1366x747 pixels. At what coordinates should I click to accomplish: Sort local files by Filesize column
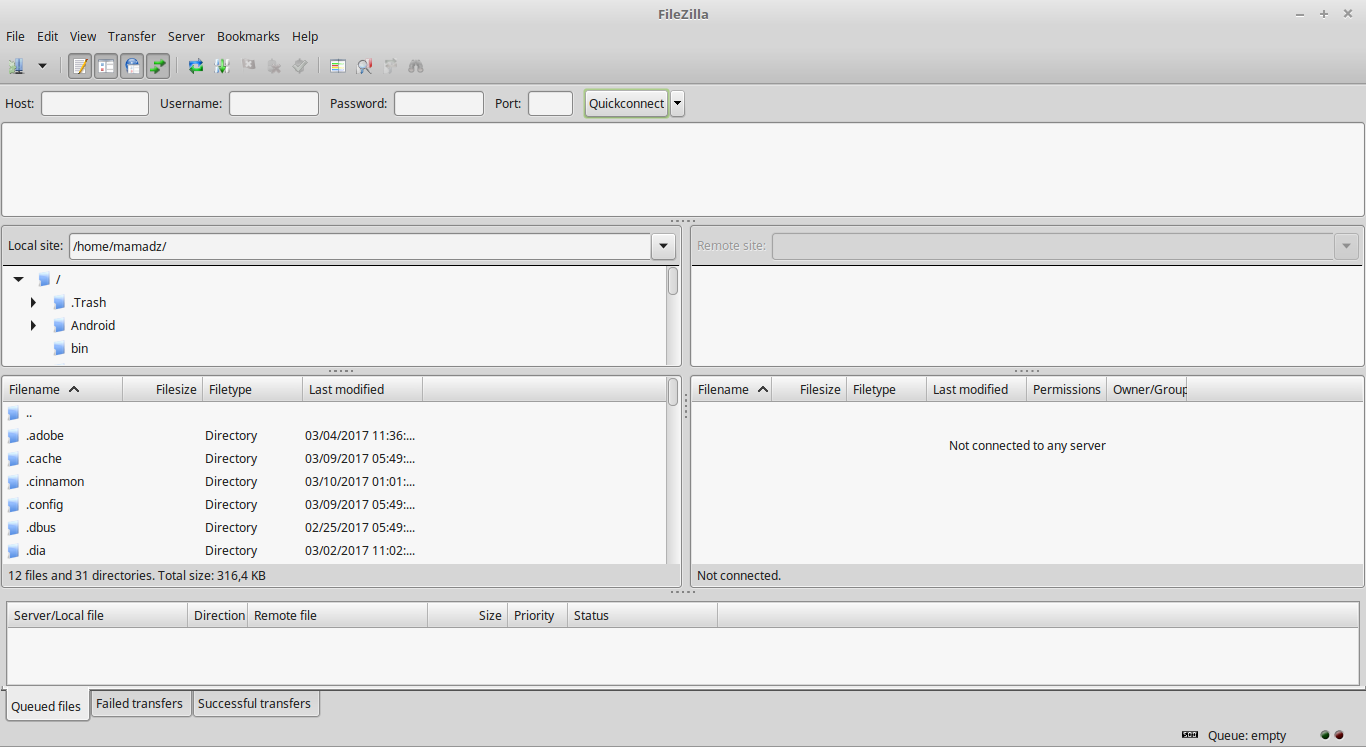point(163,390)
